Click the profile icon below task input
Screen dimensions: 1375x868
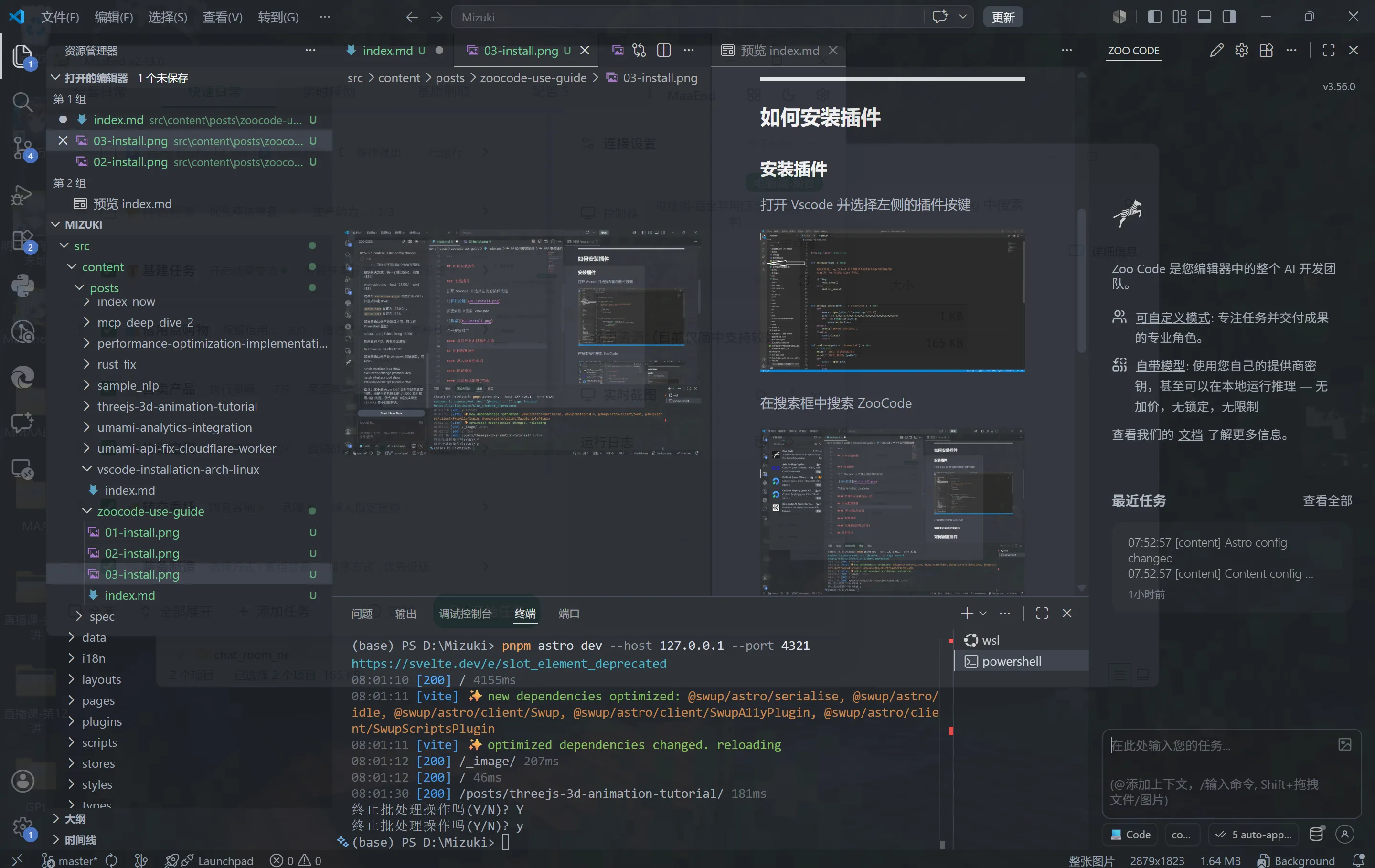coord(1345,834)
